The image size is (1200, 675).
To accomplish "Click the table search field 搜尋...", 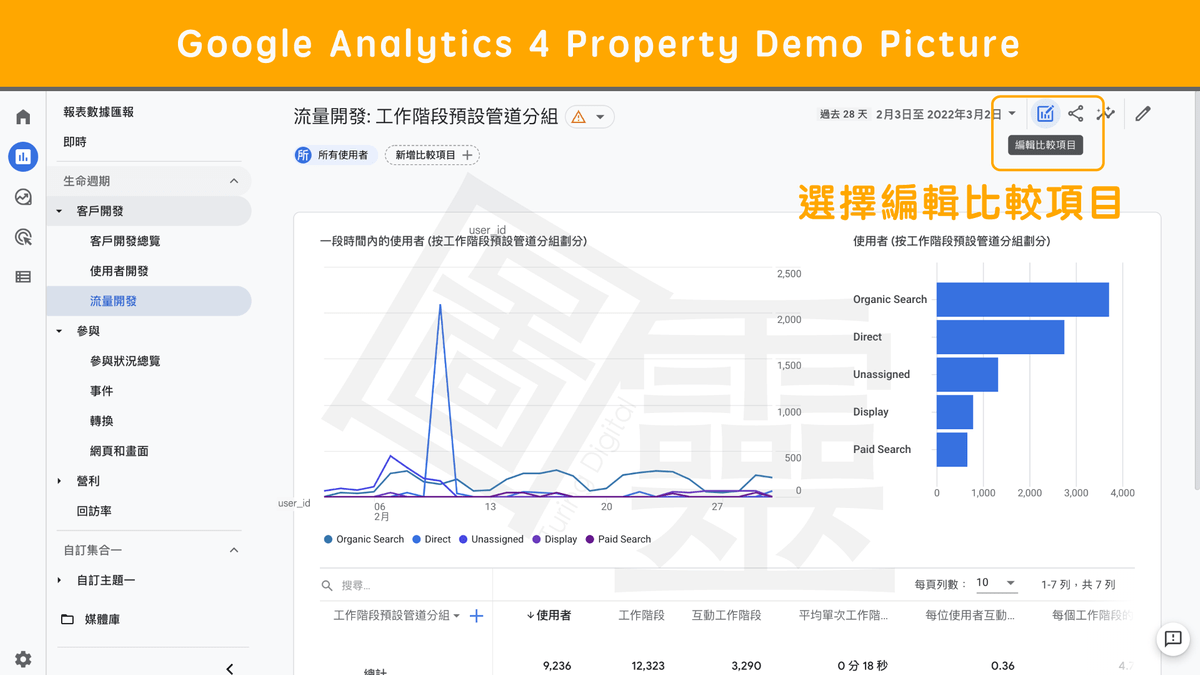I will [407, 585].
